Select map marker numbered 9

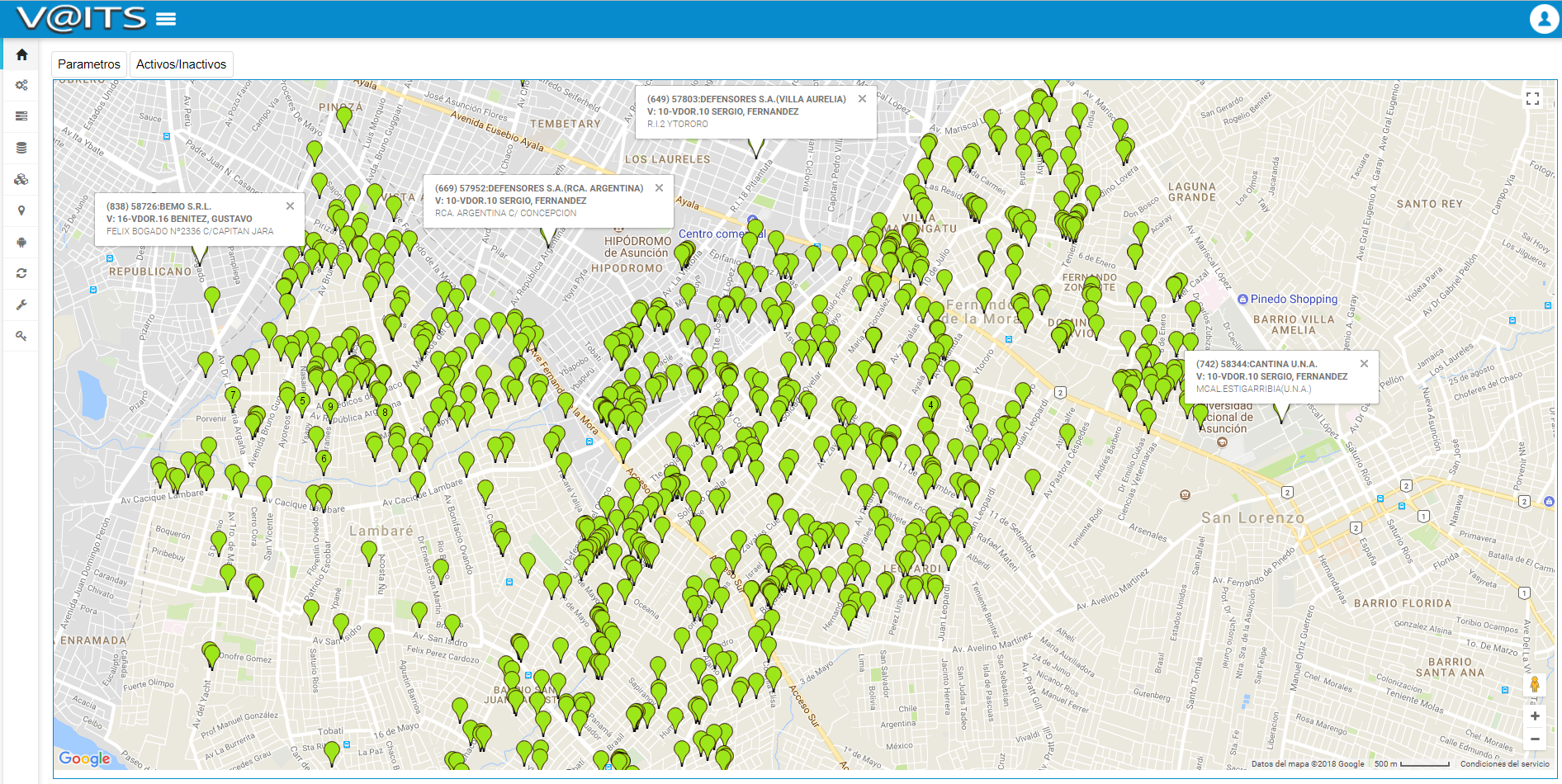[331, 410]
